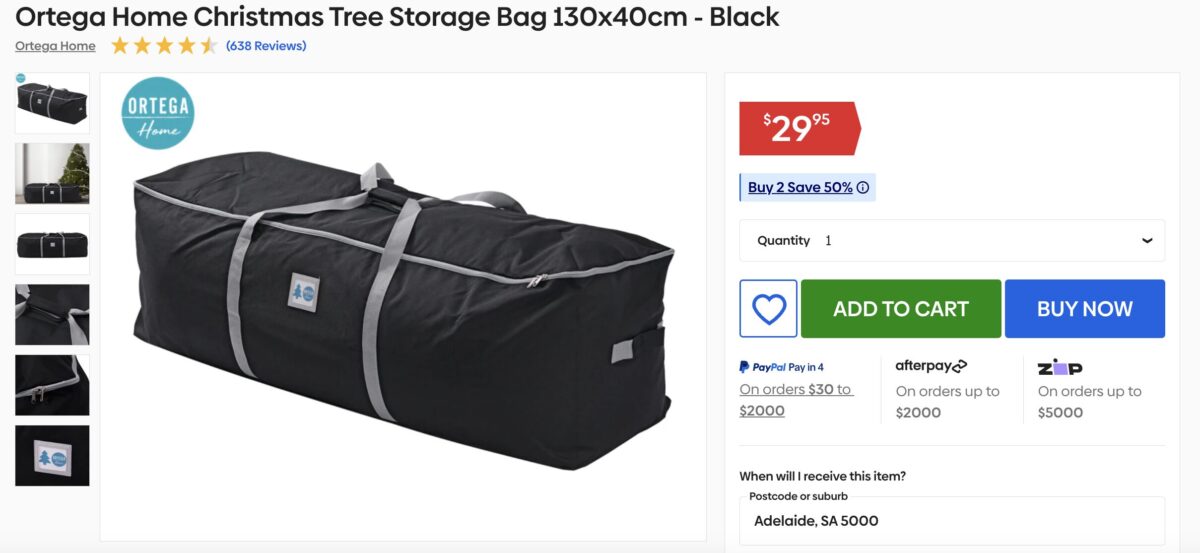Open PayPal 'On orders $30 to $2000' link

point(796,400)
